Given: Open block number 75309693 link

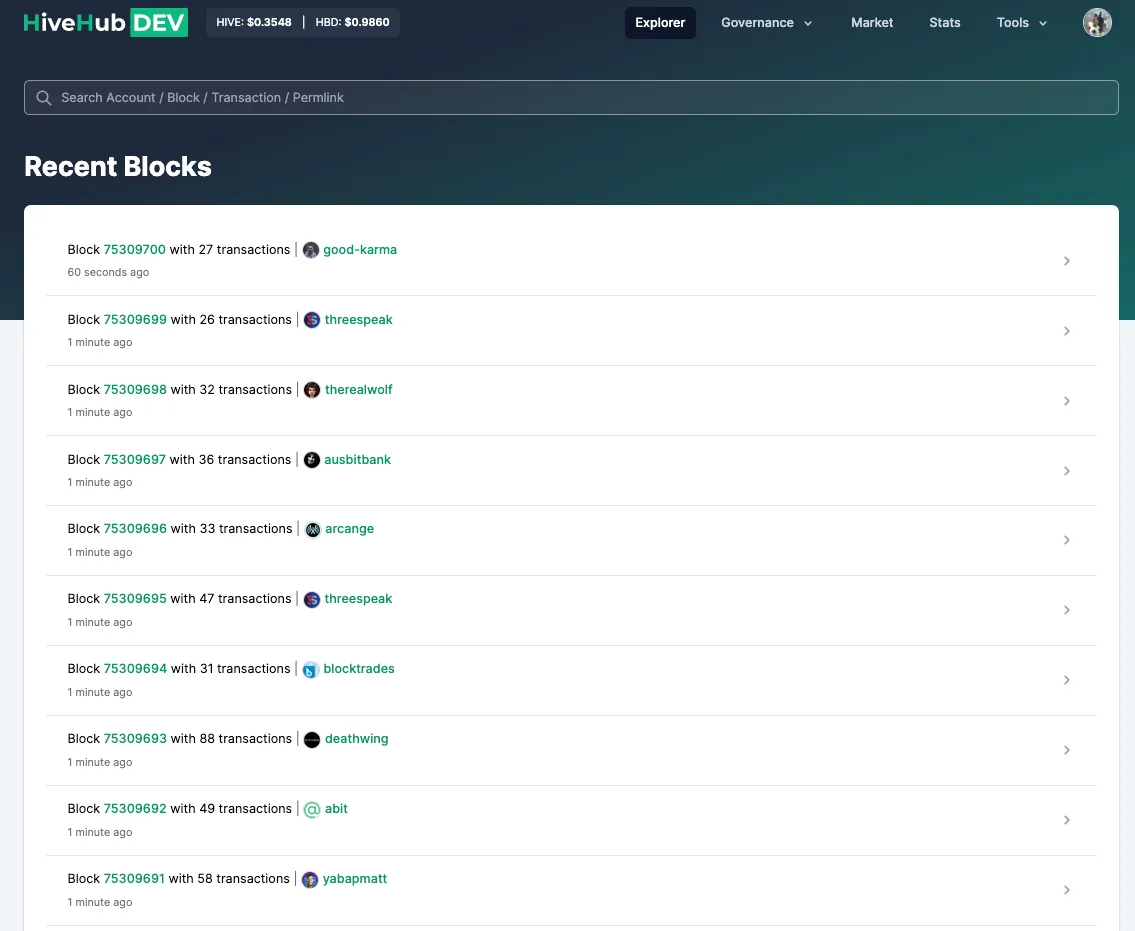Looking at the screenshot, I should (x=135, y=738).
